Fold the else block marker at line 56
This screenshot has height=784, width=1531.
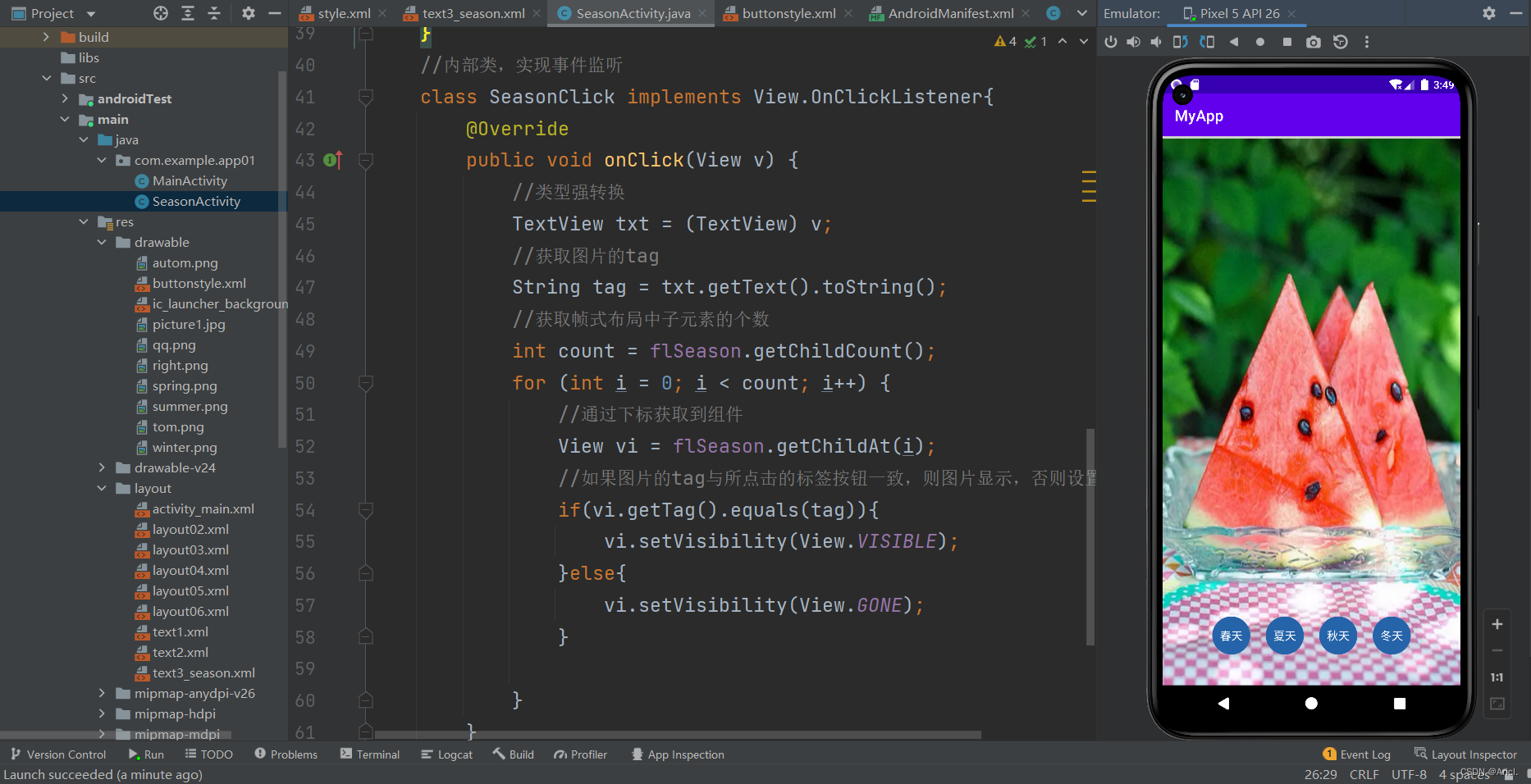tap(366, 573)
